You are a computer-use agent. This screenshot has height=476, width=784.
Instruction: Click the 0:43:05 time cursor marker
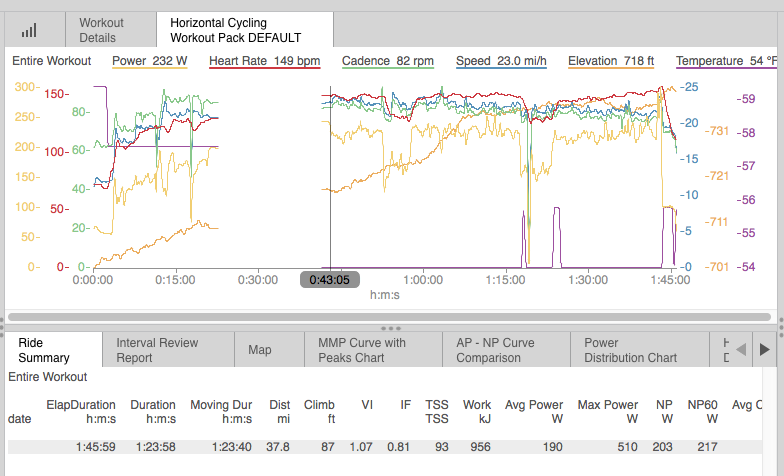[x=330, y=280]
